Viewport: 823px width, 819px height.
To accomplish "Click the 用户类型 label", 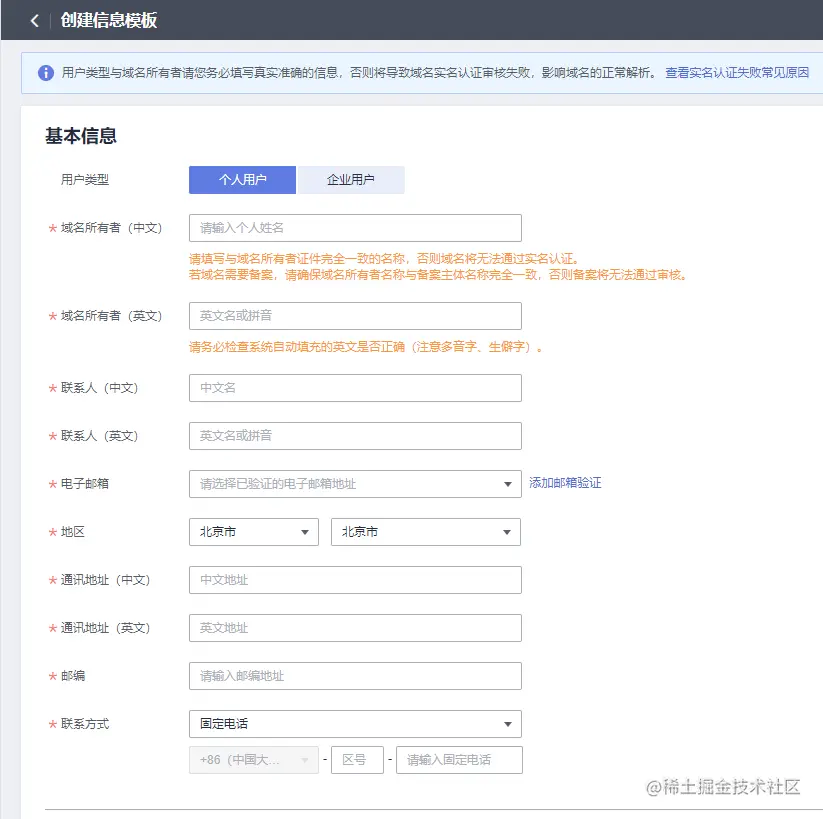I will [x=85, y=180].
